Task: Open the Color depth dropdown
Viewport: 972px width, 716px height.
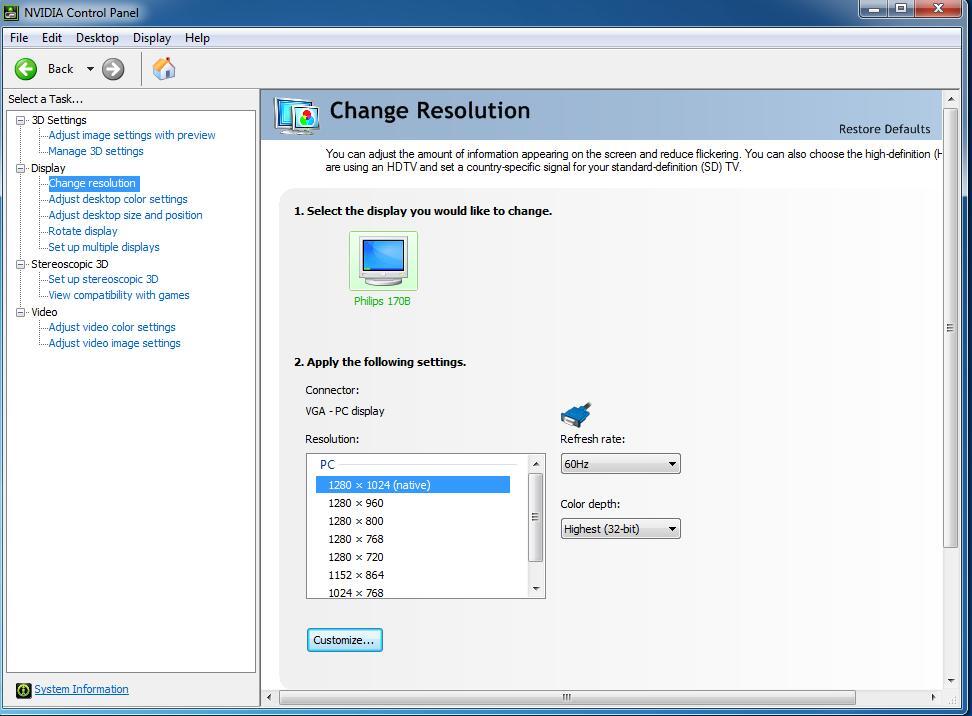Action: (x=621, y=529)
